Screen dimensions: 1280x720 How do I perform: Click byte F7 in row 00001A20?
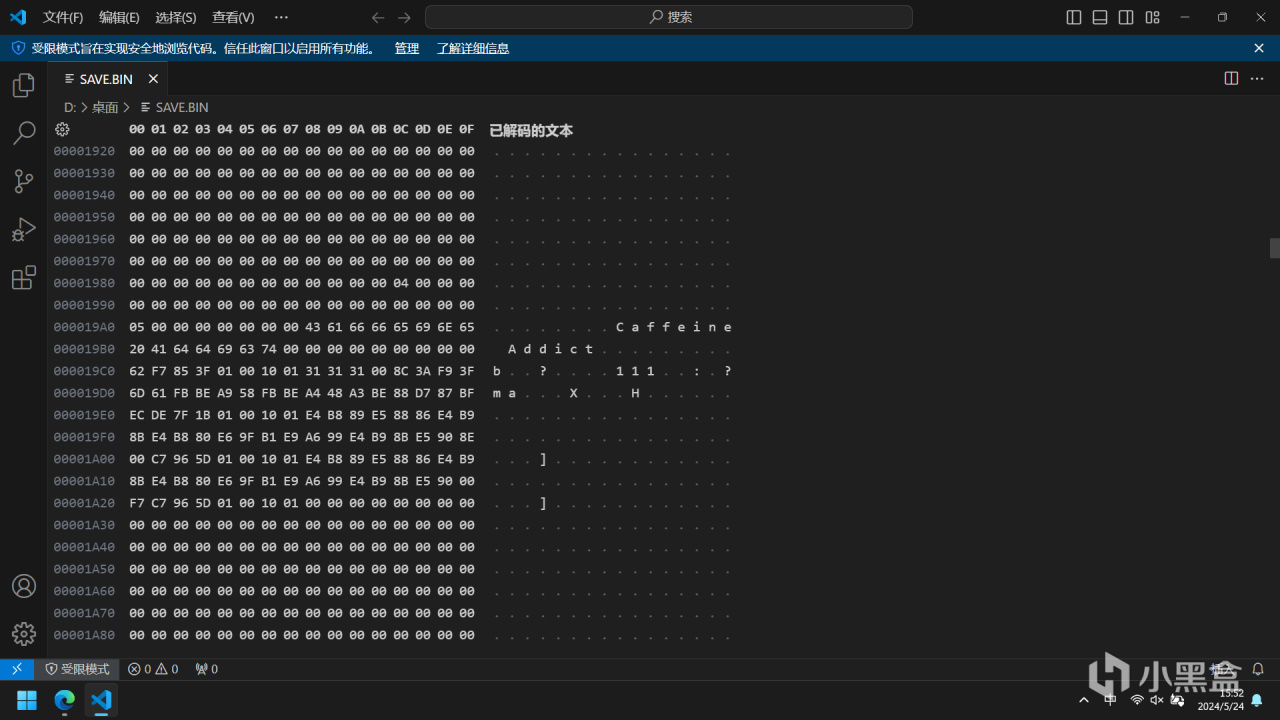137,503
